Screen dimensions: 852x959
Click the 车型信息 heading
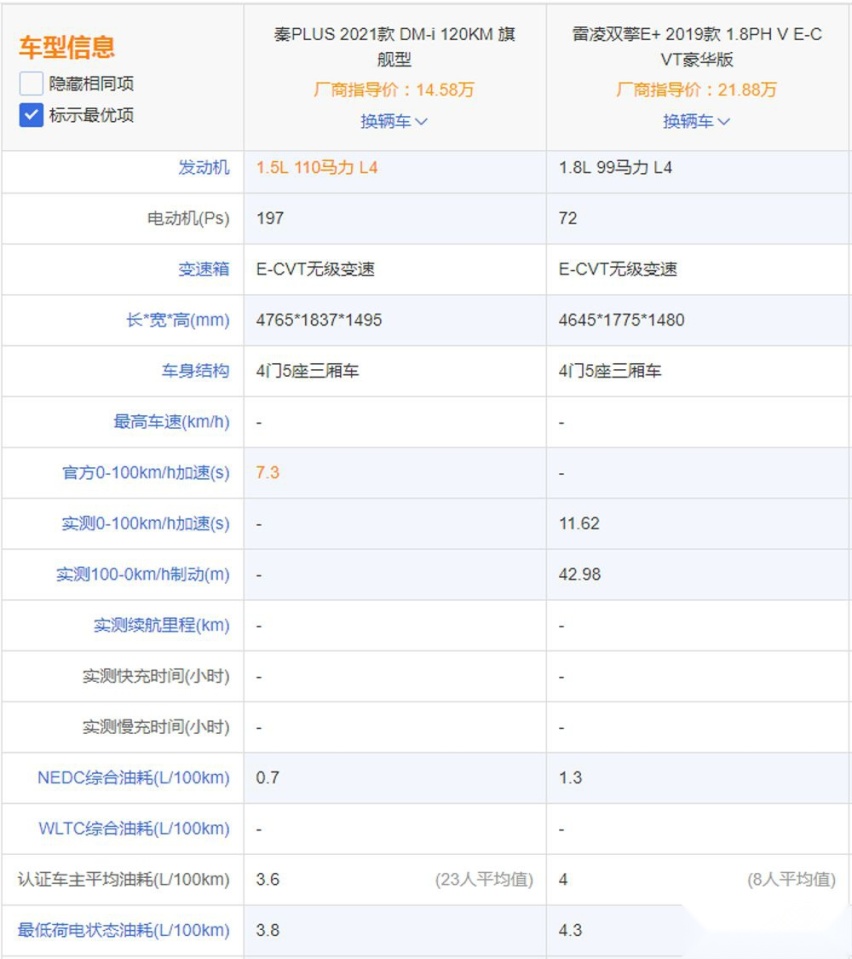[x=67, y=47]
